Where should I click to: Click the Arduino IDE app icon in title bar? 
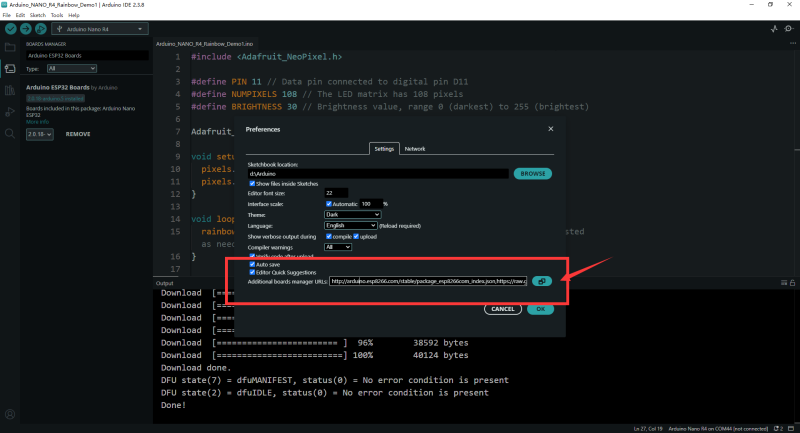[x=4, y=5]
